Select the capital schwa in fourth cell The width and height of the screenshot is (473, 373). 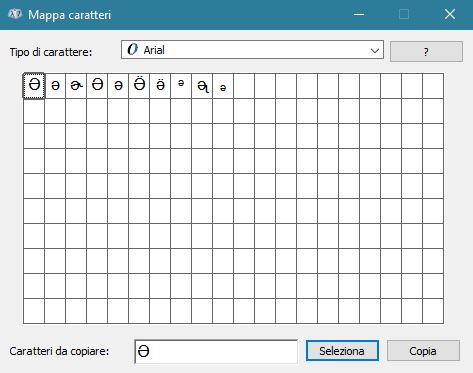coord(97,86)
